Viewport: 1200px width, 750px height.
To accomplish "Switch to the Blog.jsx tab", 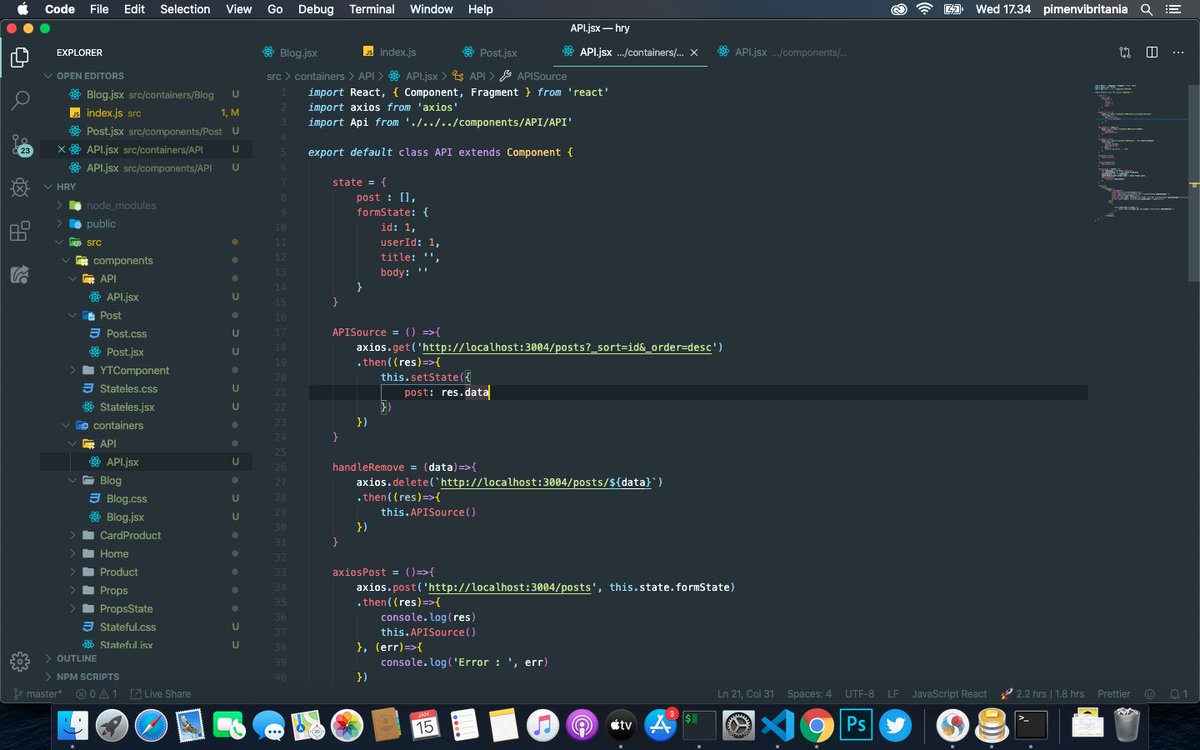I will coord(298,52).
